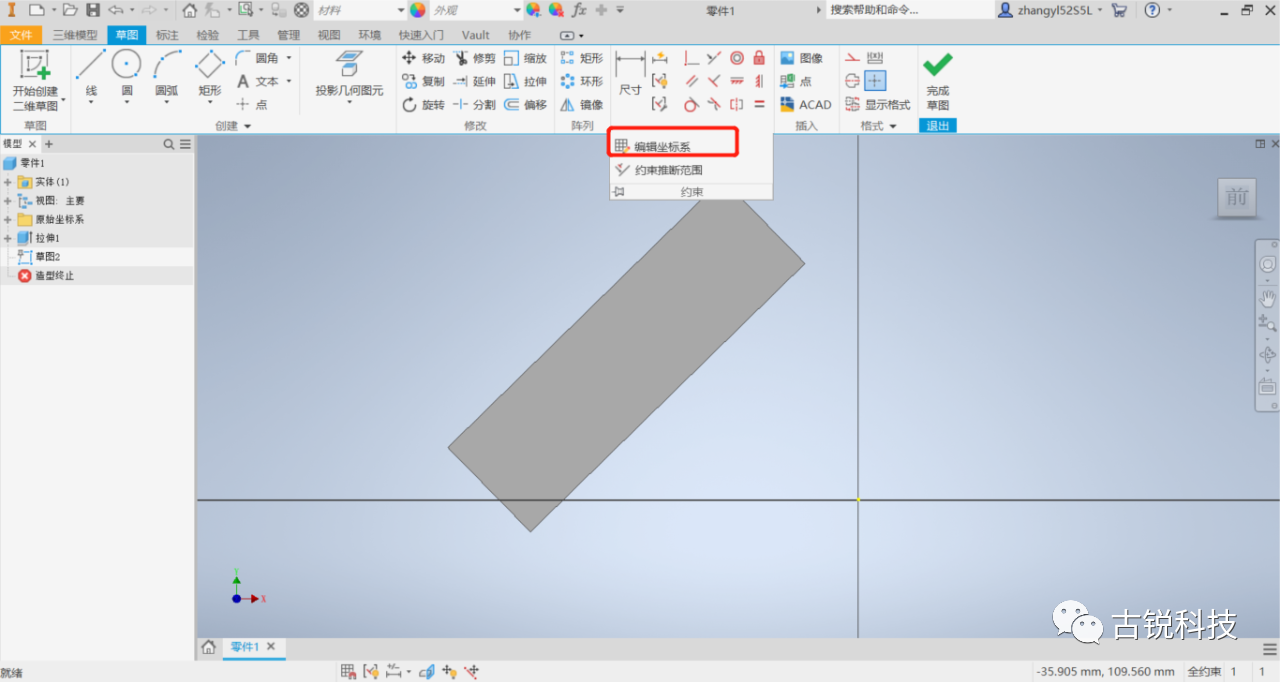Click the 显示格式 show format button
The width and height of the screenshot is (1280, 682).
click(x=878, y=105)
